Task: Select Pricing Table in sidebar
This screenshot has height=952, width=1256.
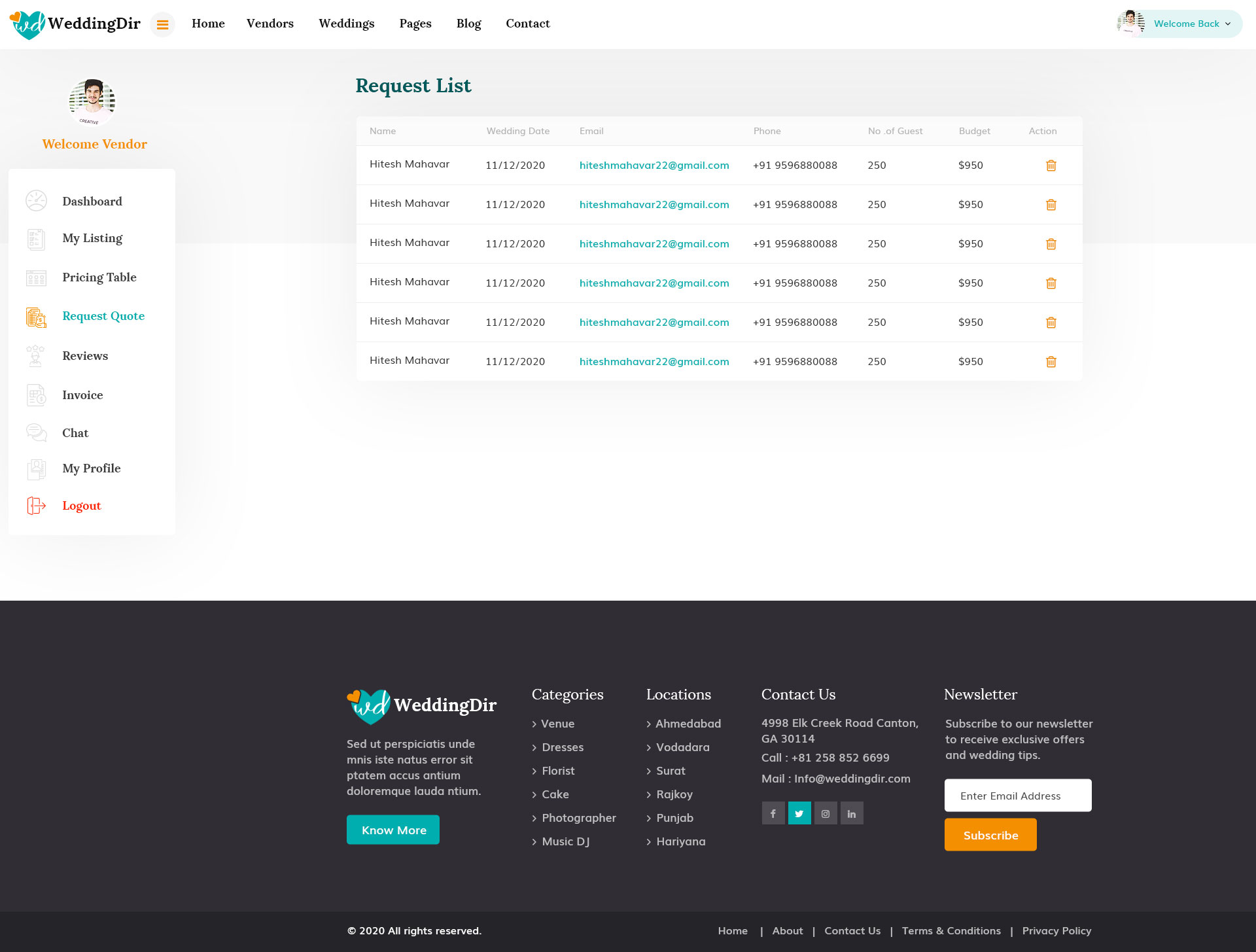Action: coord(99,277)
